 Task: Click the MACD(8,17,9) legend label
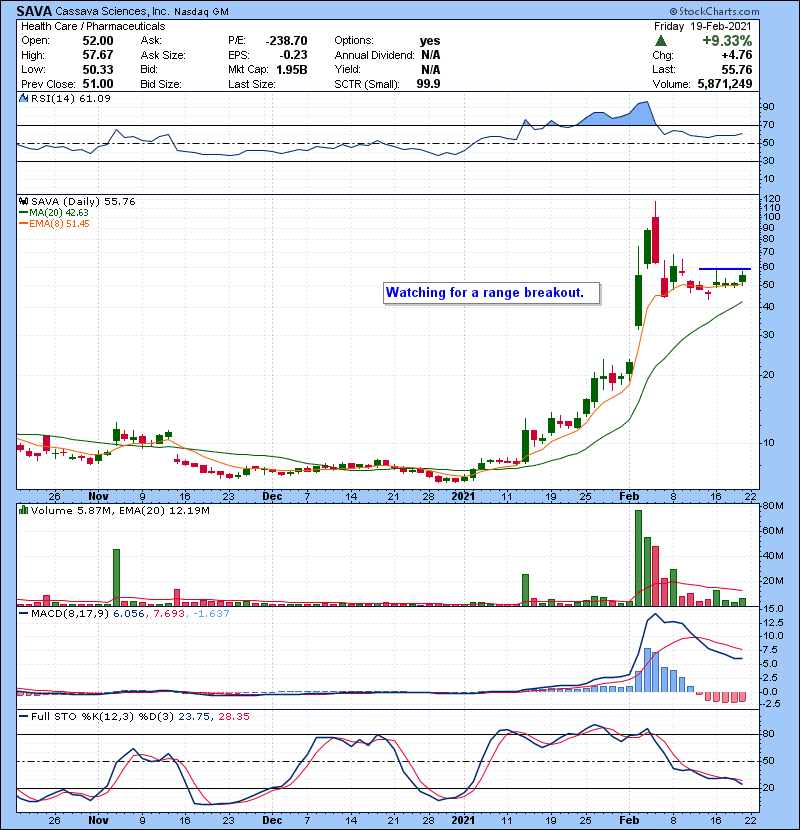pyautogui.click(x=70, y=614)
